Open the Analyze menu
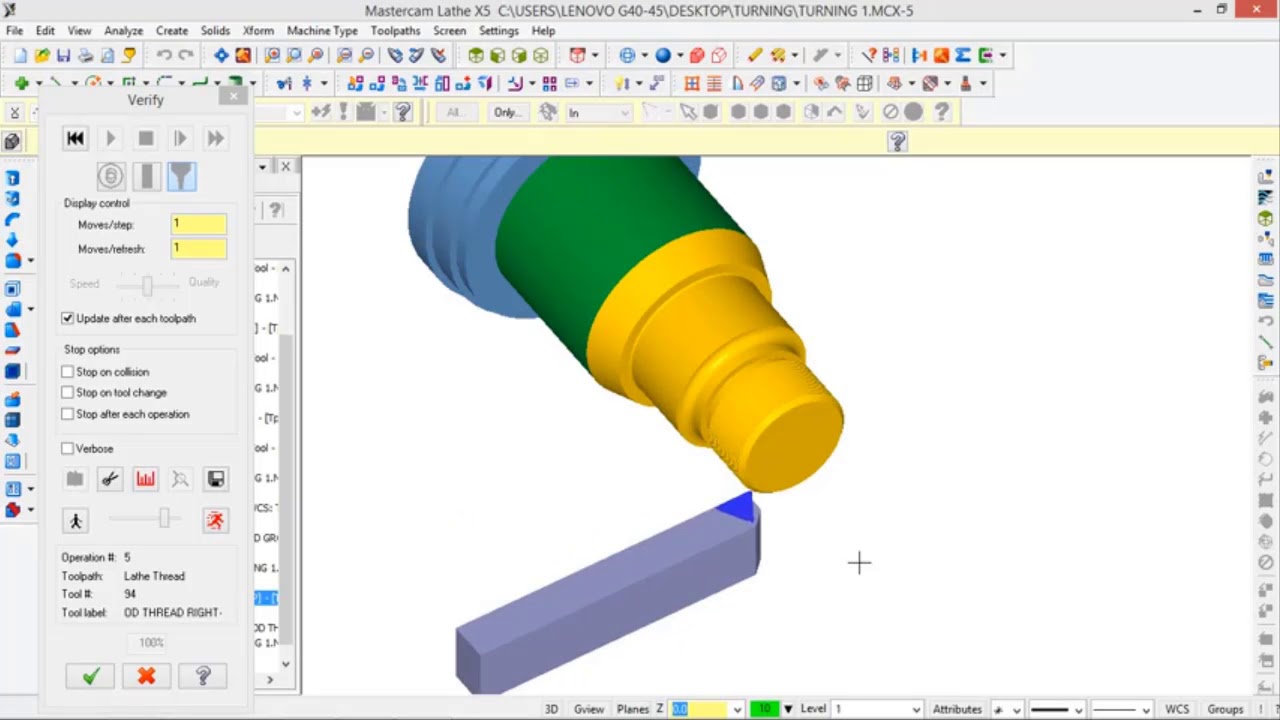This screenshot has height=720, width=1280. click(x=124, y=31)
